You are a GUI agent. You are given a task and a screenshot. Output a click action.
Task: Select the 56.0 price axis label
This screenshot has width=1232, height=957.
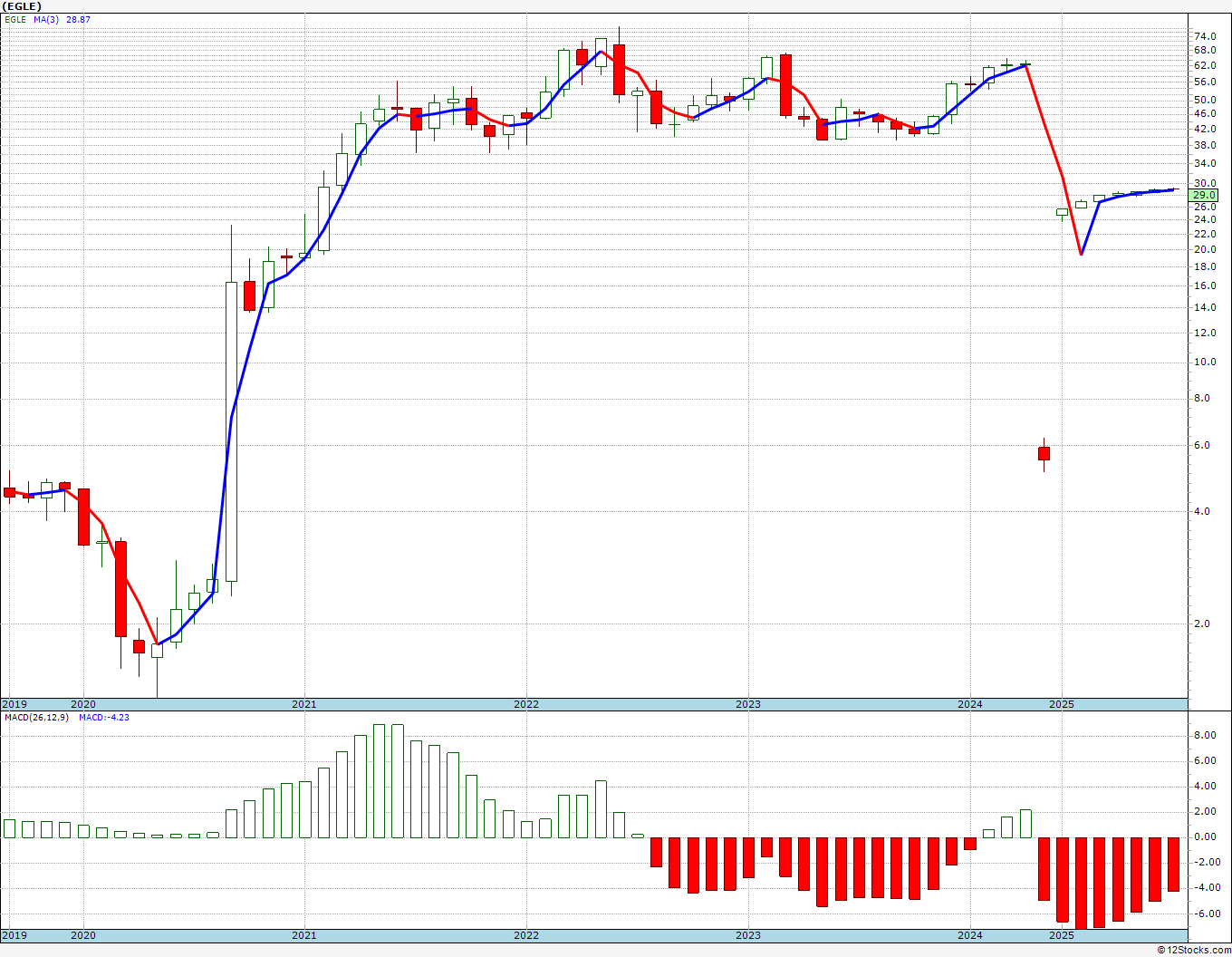(1205, 82)
